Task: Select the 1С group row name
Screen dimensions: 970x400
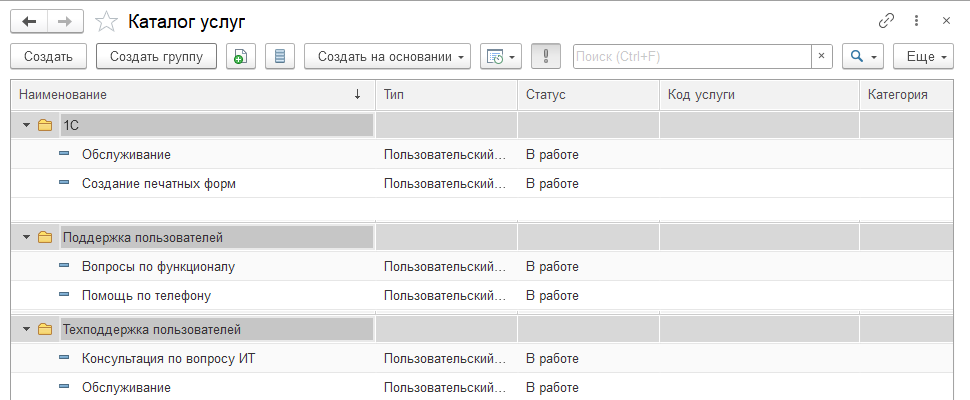Action: pyautogui.click(x=217, y=126)
